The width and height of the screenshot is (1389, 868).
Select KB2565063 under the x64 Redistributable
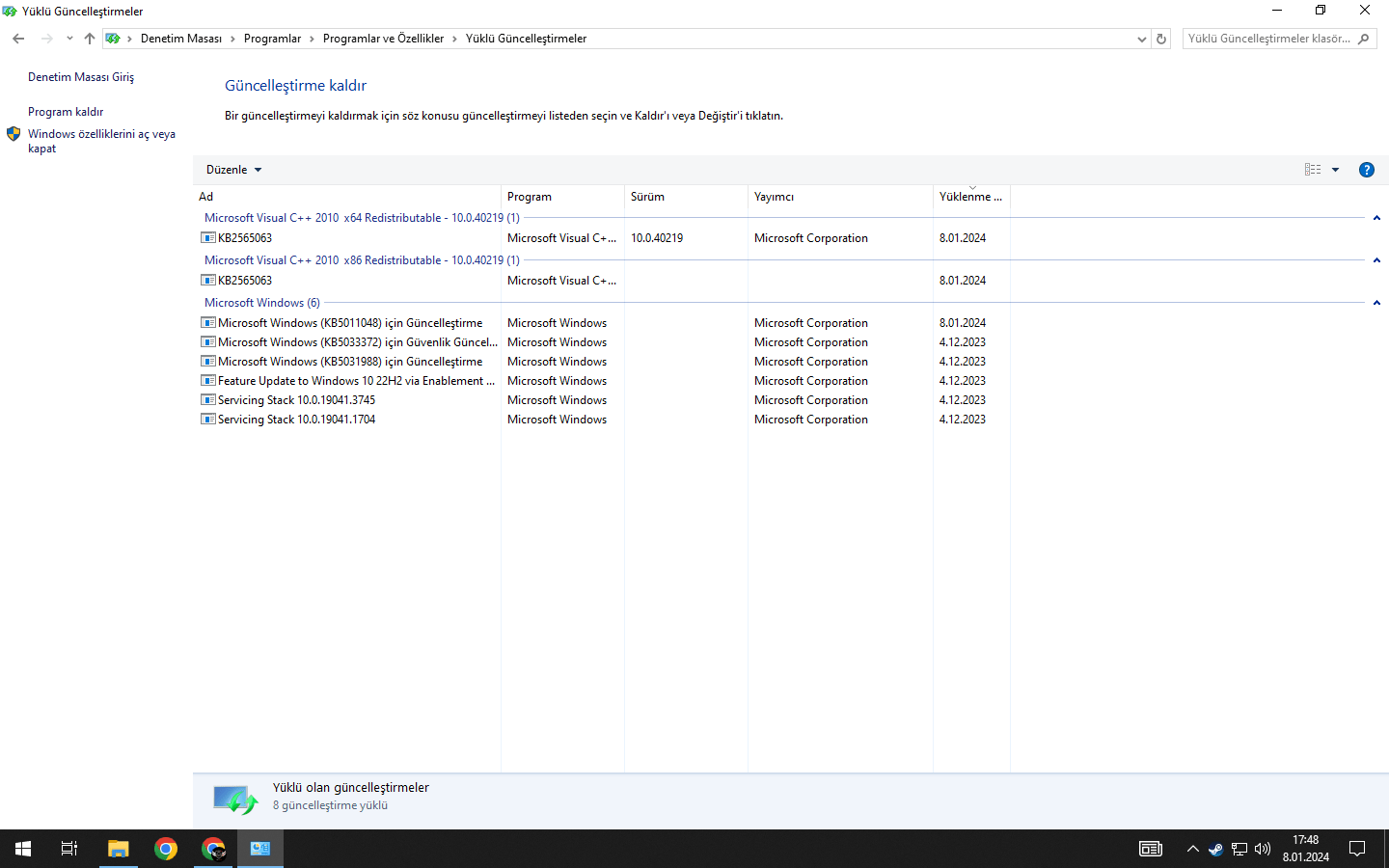pyautogui.click(x=604, y=238)
